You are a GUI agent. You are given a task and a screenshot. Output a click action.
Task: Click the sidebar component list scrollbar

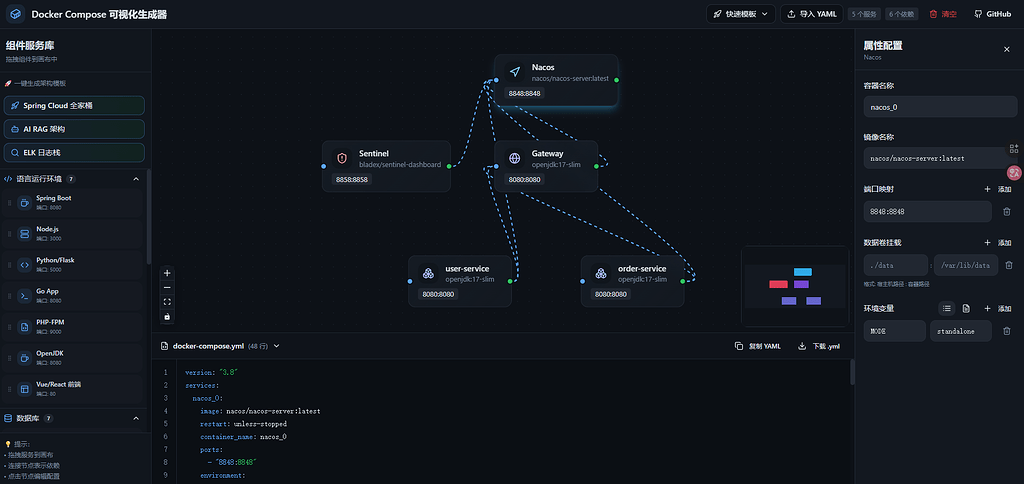[149, 216]
